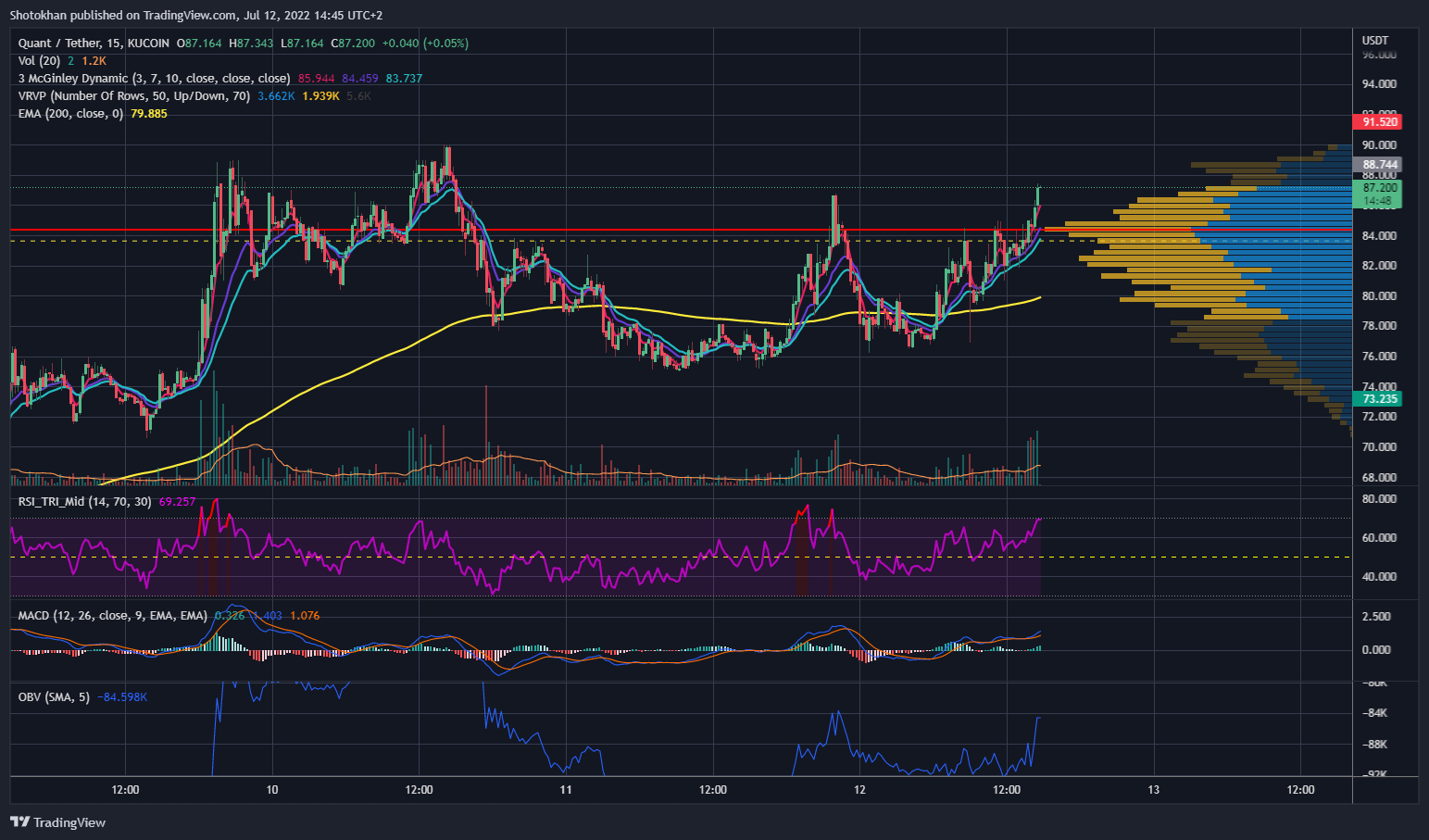Click the TradingView logo in the footer
The width and height of the screenshot is (1429, 840).
point(57,822)
